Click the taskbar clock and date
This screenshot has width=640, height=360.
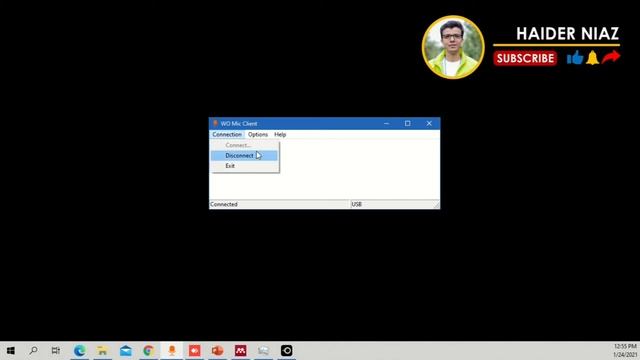click(625, 351)
